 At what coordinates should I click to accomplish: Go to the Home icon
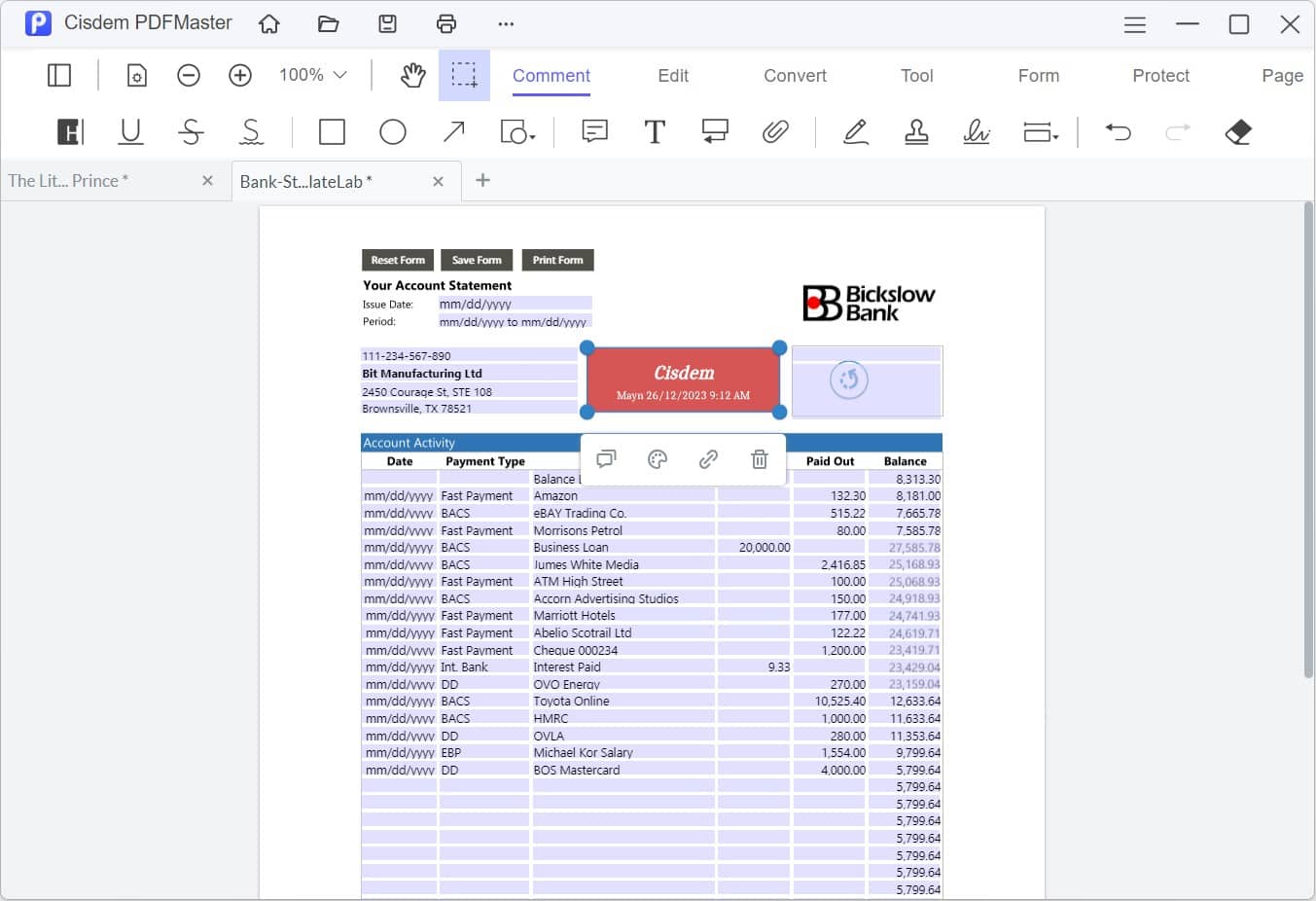click(269, 24)
